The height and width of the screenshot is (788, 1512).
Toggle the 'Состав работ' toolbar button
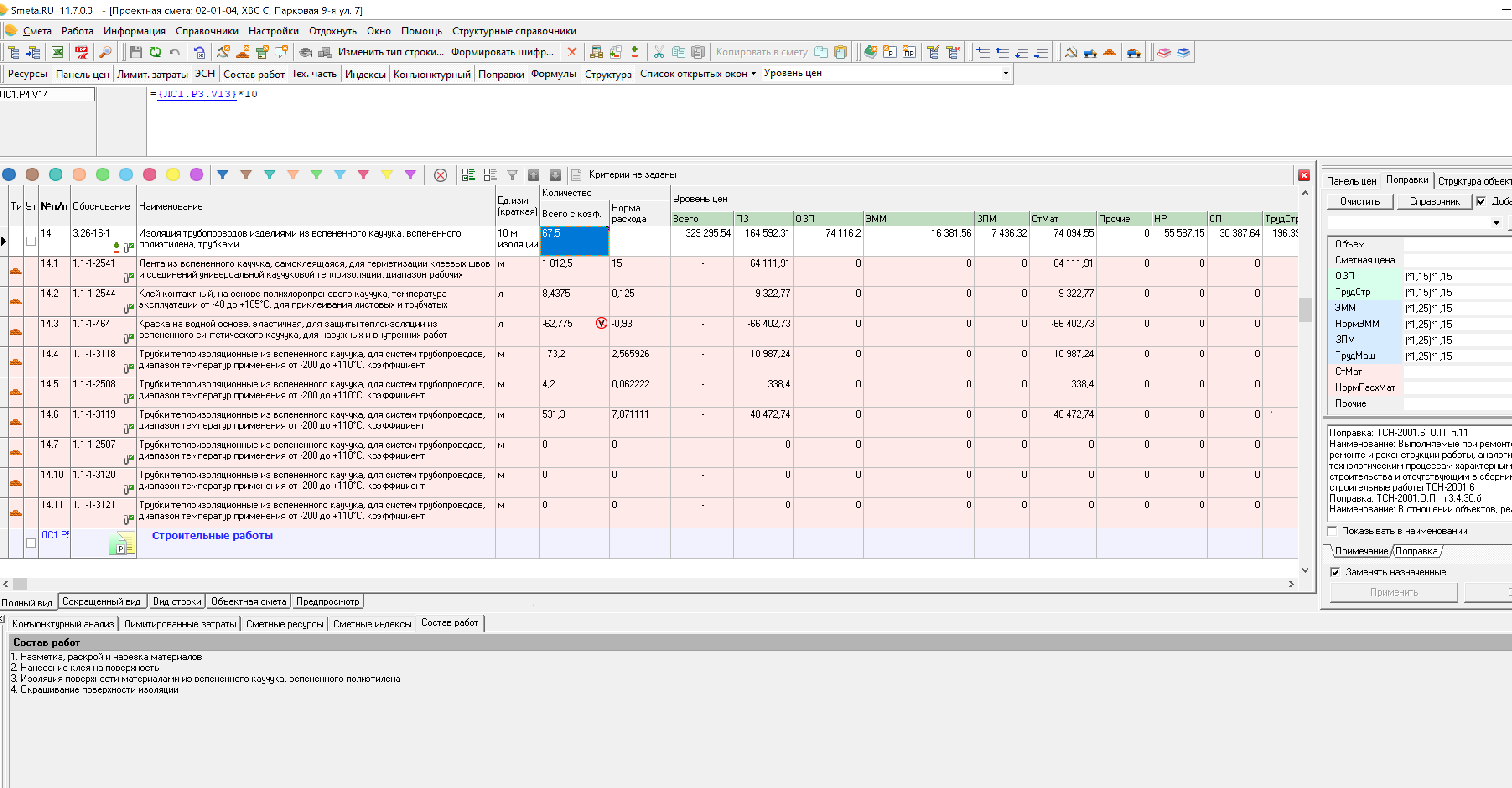[x=254, y=74]
